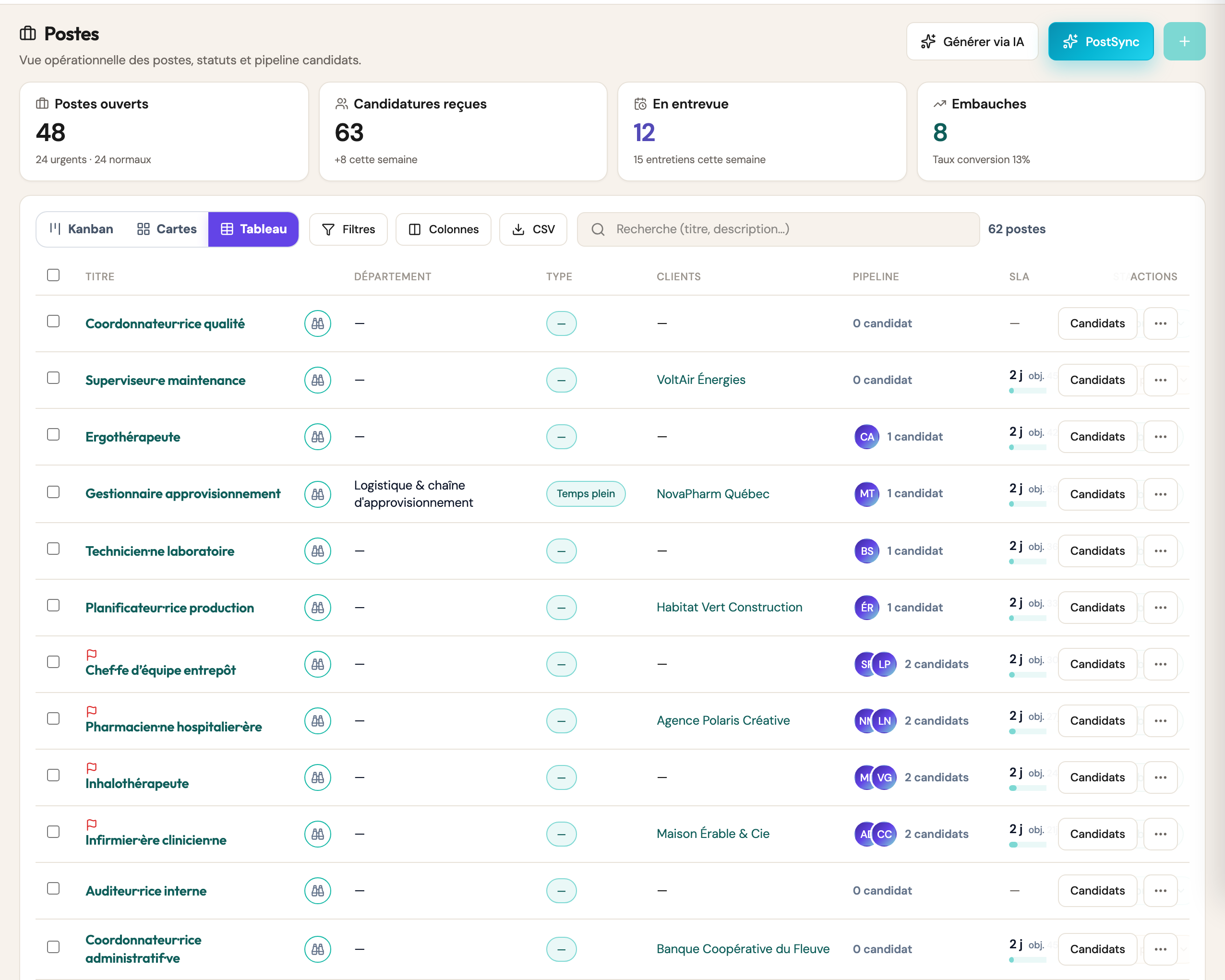Screen dimensions: 1225x980
Task: Click binoculars icon on Auditeur·rice interne row
Action: [x=318, y=891]
